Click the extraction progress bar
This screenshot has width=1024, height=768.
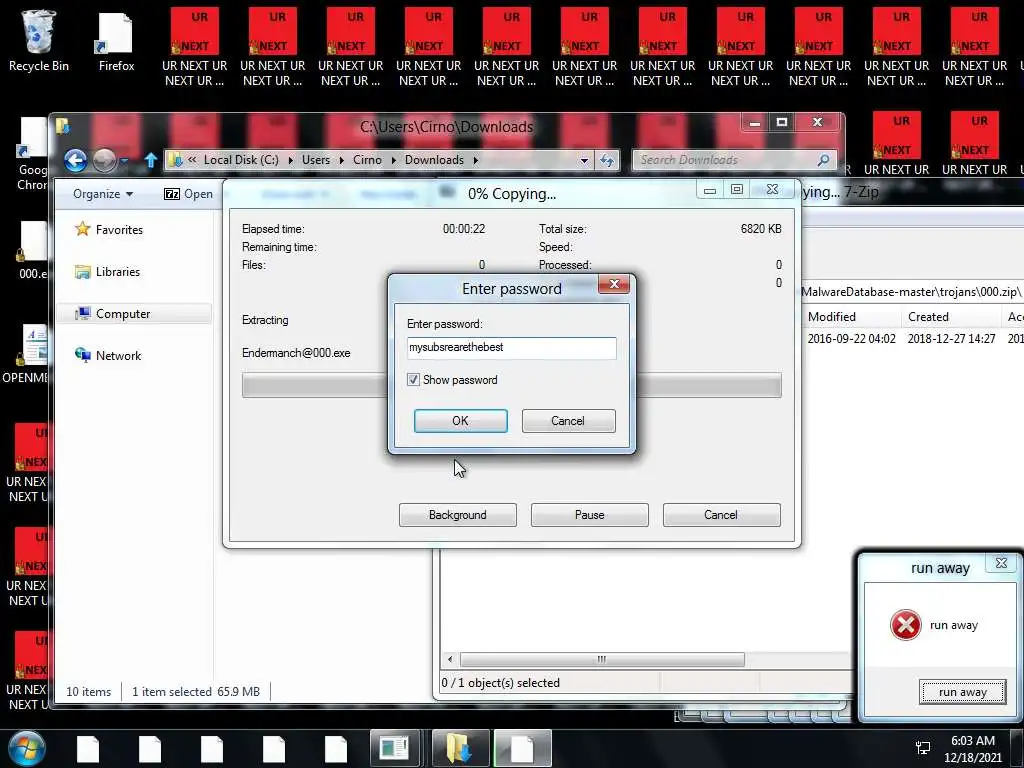(x=511, y=385)
